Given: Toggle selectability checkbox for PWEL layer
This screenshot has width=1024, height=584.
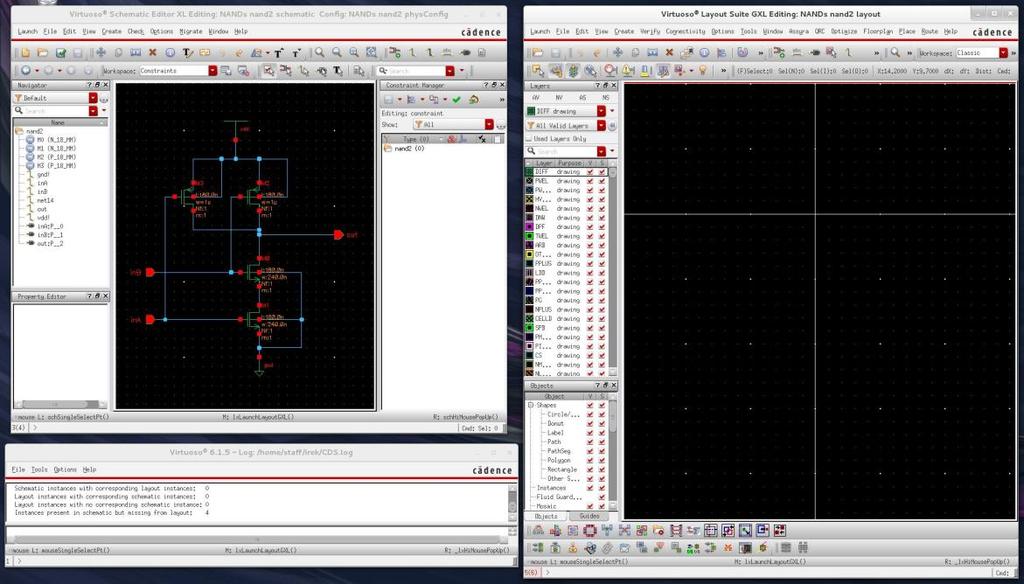Looking at the screenshot, I should click(602, 181).
